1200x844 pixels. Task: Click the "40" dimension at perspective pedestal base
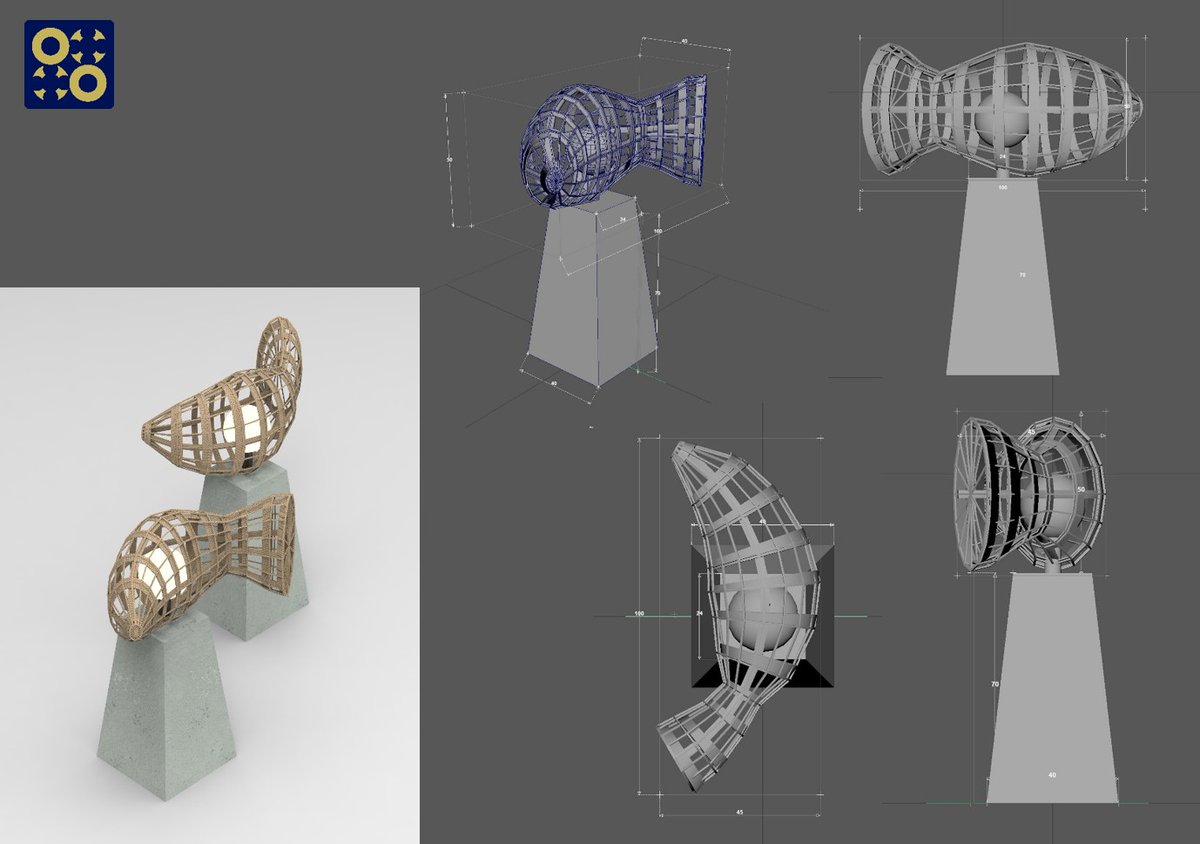pyautogui.click(x=556, y=382)
